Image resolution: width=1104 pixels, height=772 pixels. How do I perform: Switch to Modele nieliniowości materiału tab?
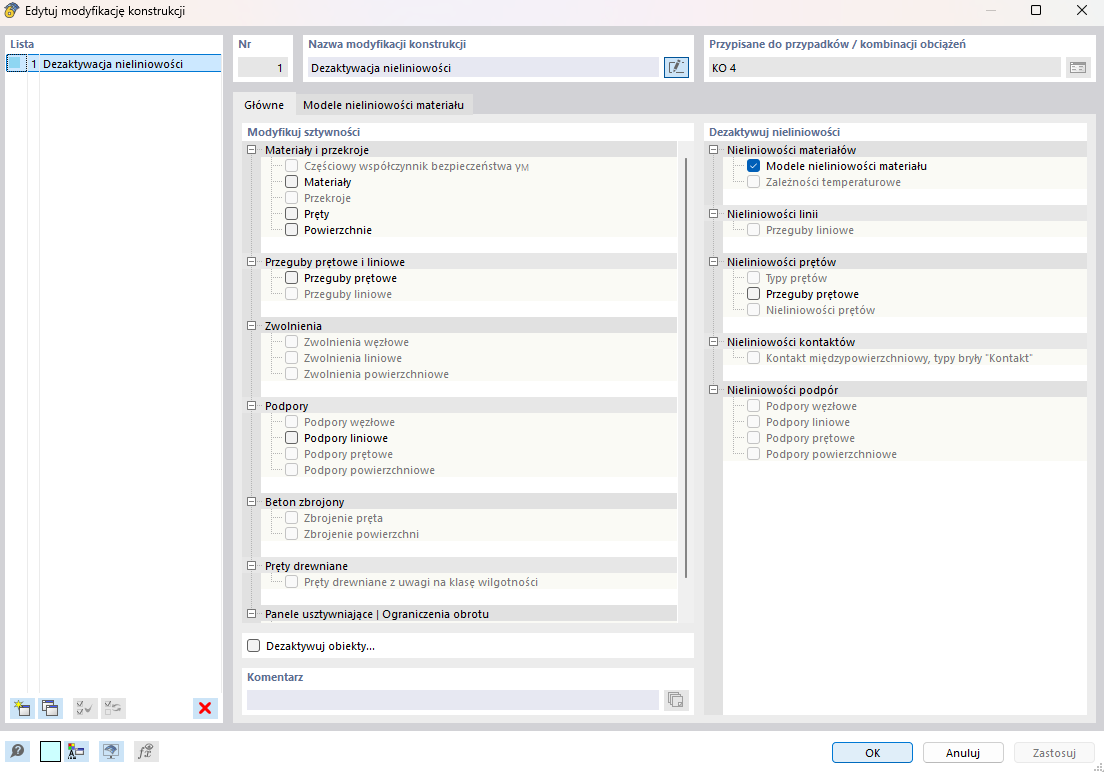[x=383, y=105]
